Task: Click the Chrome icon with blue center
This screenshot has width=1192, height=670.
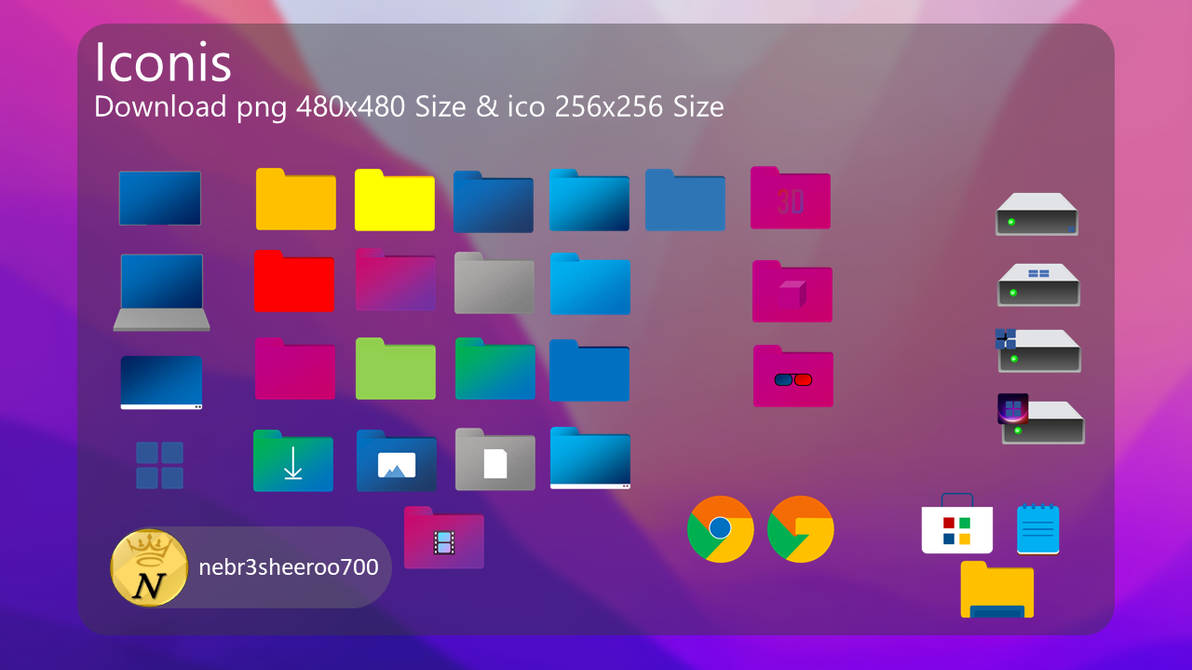Action: 720,529
